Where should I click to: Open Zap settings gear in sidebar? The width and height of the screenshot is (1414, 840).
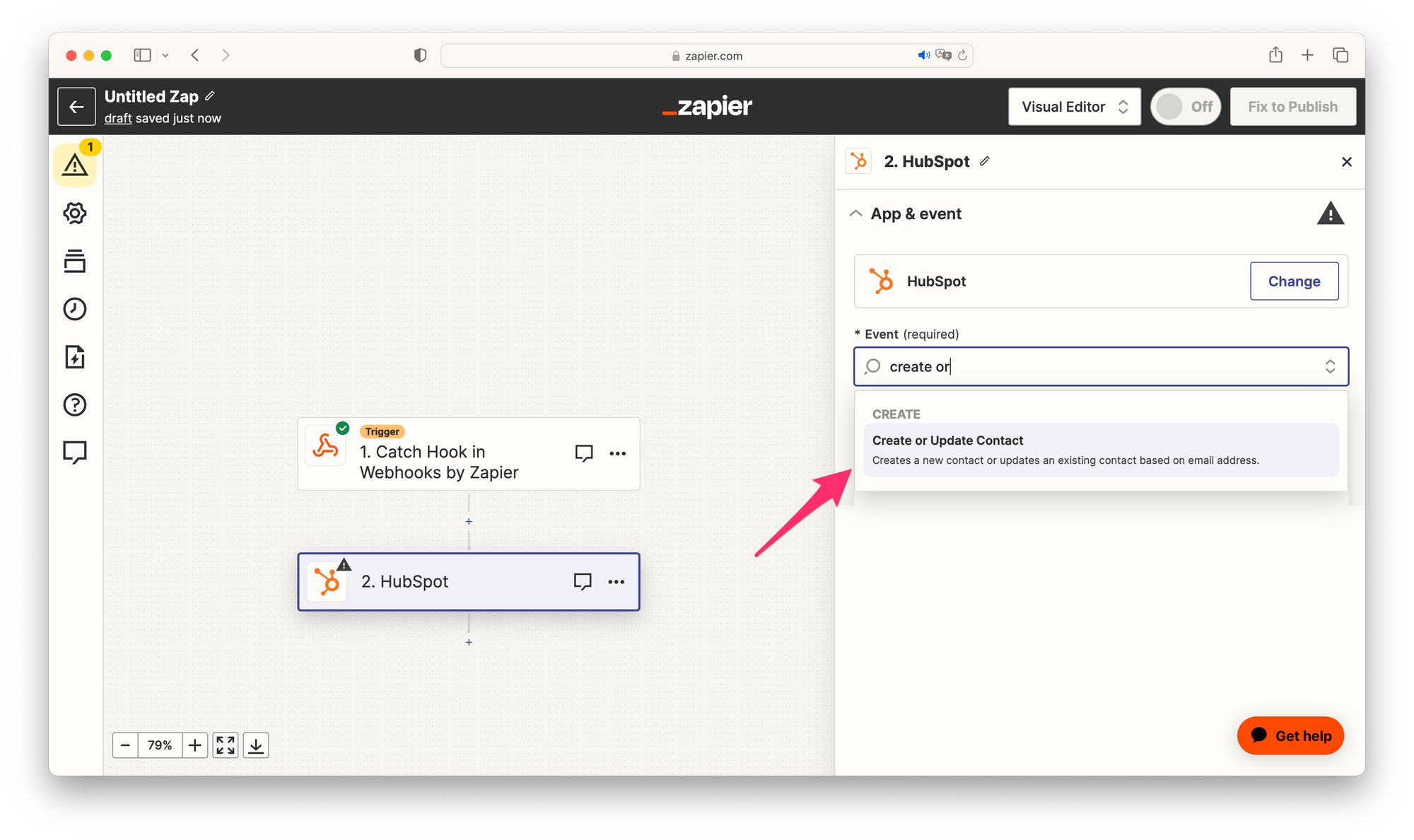point(75,213)
